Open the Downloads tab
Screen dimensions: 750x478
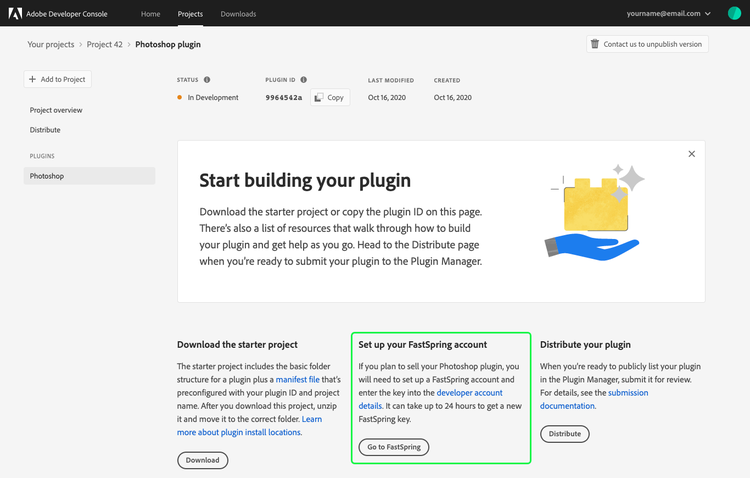point(238,14)
